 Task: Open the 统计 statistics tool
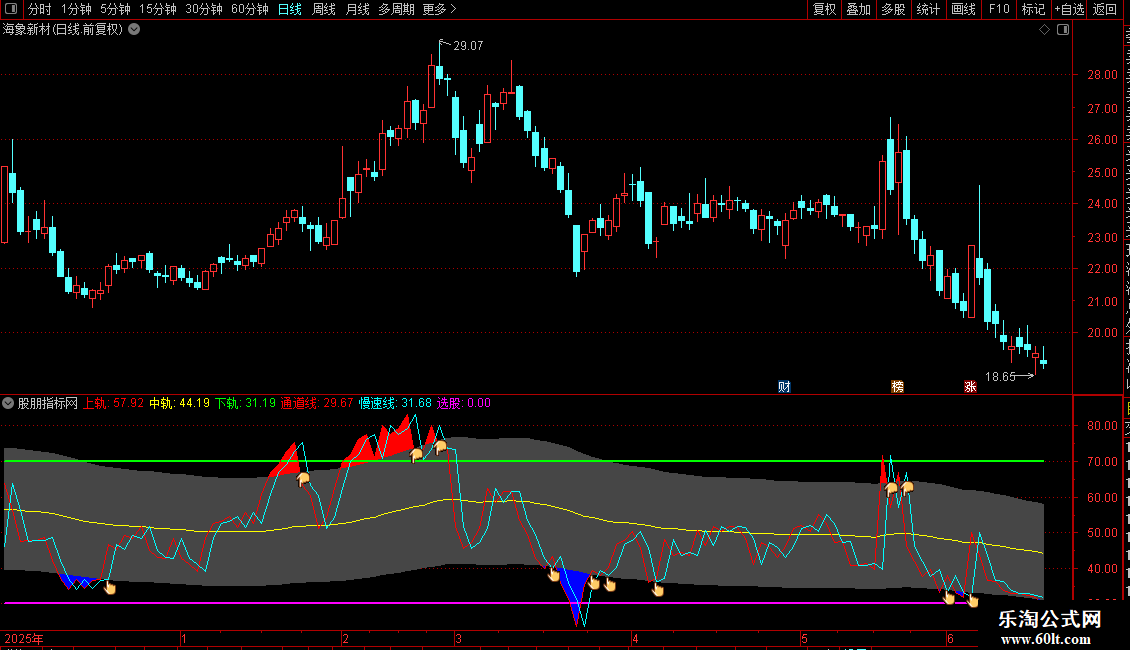click(928, 9)
